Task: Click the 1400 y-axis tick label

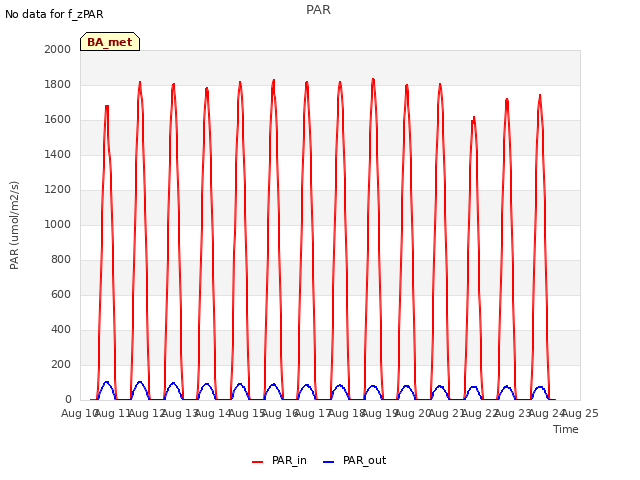Action: click(x=58, y=154)
